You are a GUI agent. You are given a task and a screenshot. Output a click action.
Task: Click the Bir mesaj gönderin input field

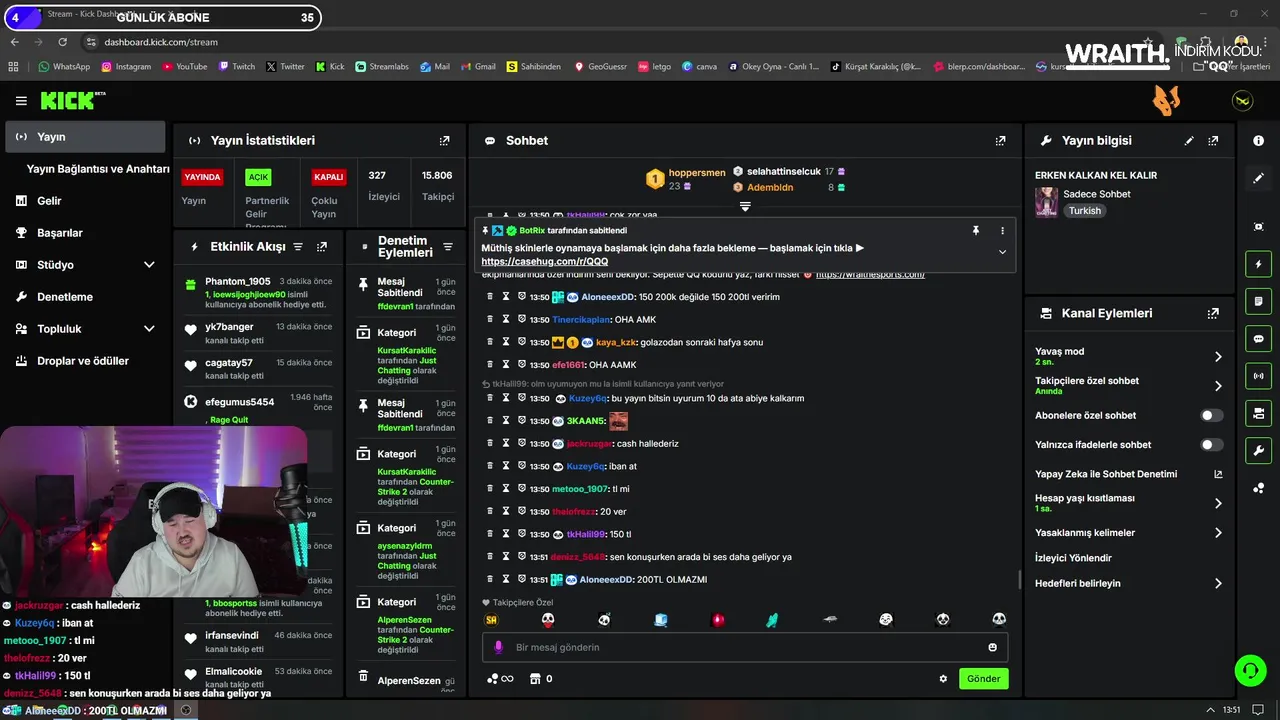pos(745,647)
